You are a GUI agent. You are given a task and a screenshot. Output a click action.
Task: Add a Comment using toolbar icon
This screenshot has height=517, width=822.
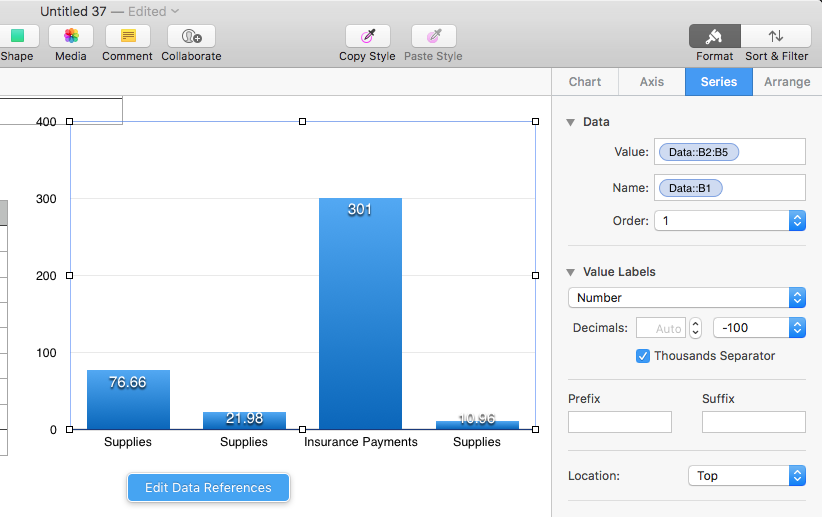[127, 36]
